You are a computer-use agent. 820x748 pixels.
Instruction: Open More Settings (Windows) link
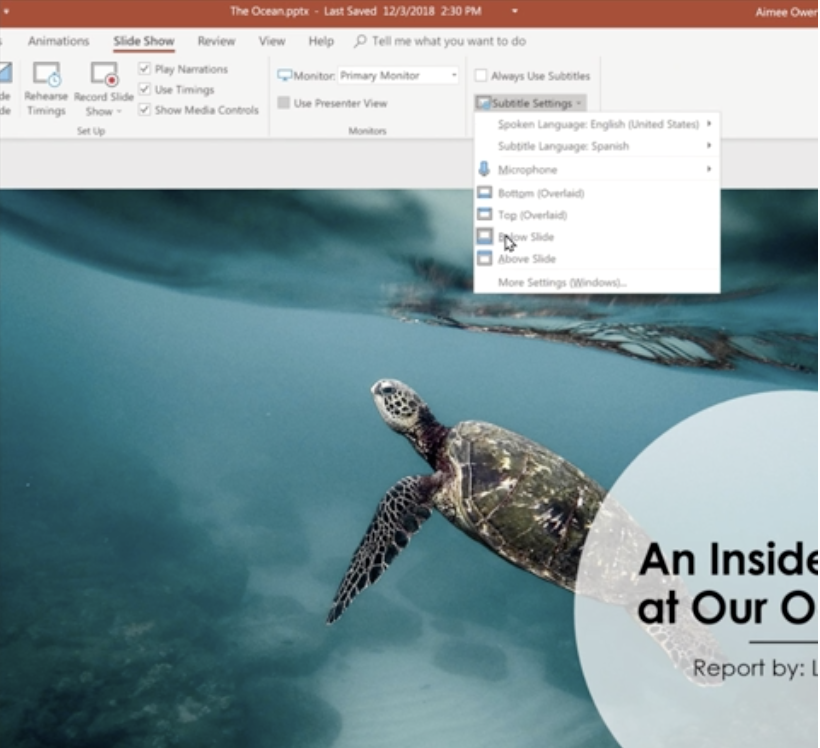562,283
